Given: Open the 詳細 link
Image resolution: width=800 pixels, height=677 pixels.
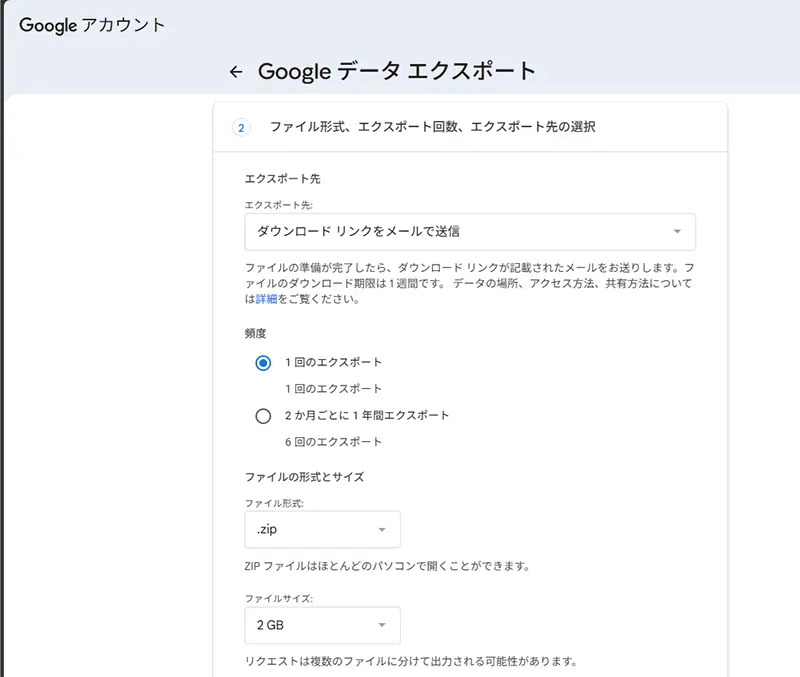Looking at the screenshot, I should [266, 299].
